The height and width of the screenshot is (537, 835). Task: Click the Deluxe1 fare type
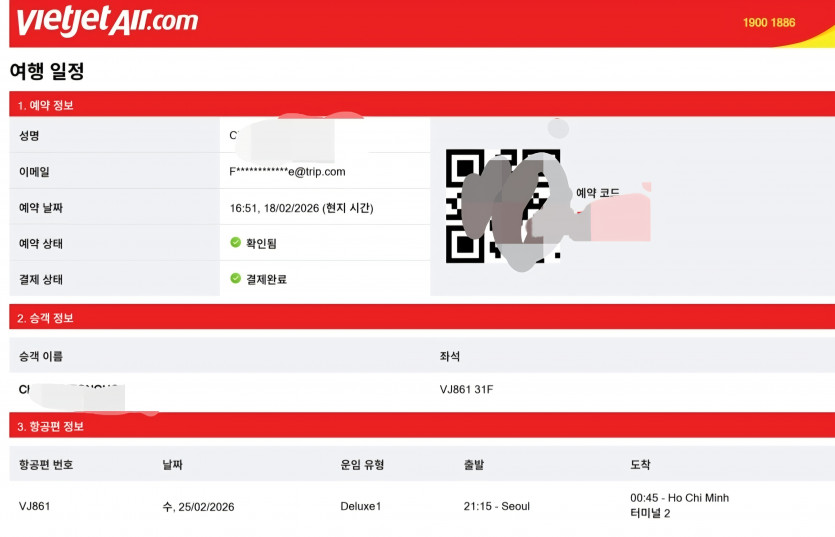coord(361,506)
